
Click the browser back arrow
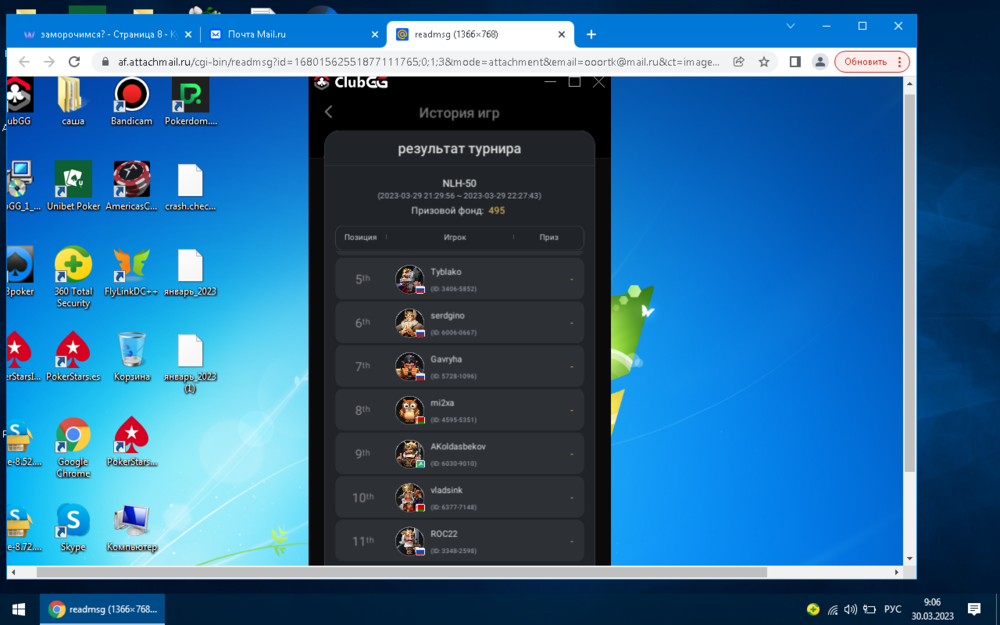point(24,62)
